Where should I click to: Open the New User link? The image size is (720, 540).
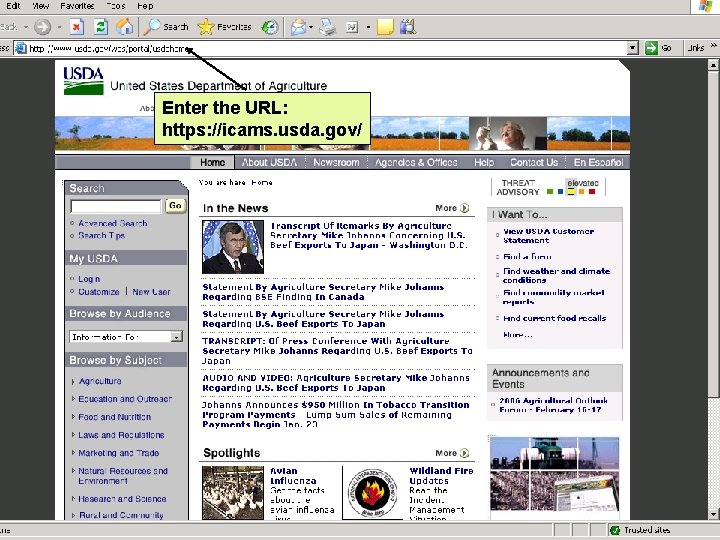151,292
